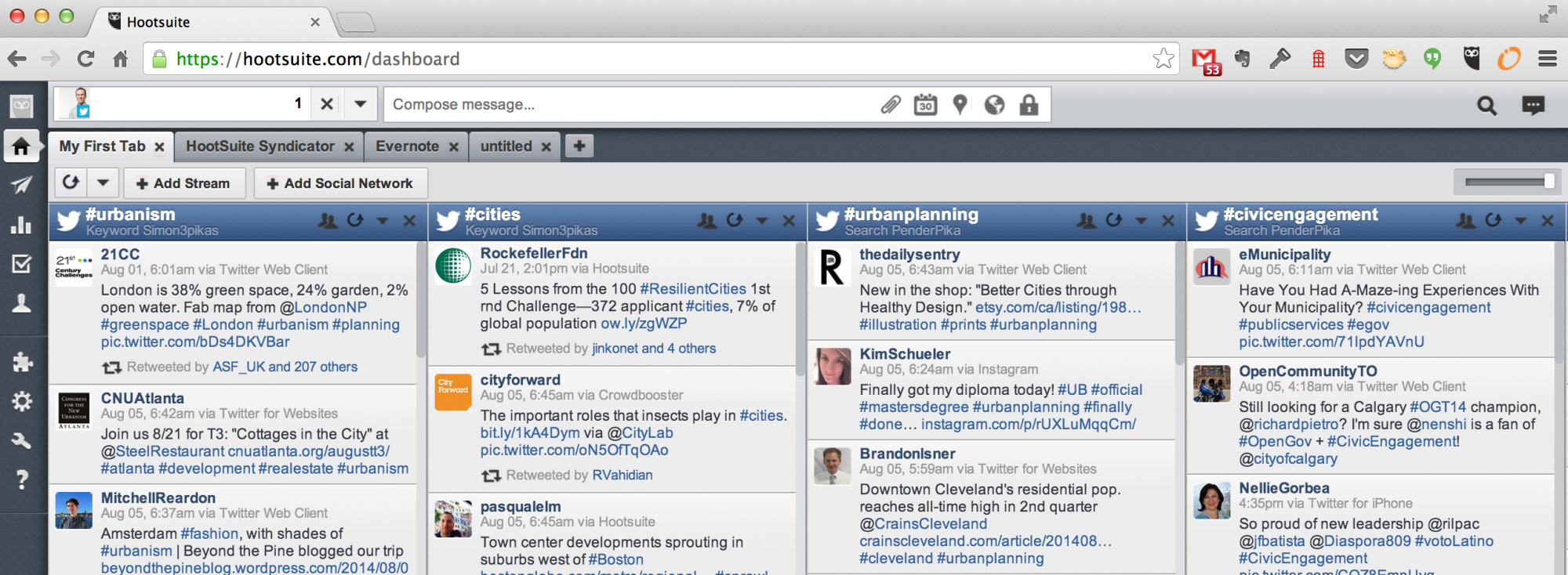Image resolution: width=1568 pixels, height=575 pixels.
Task: Switch to the My First Tab tab
Action: [x=102, y=146]
